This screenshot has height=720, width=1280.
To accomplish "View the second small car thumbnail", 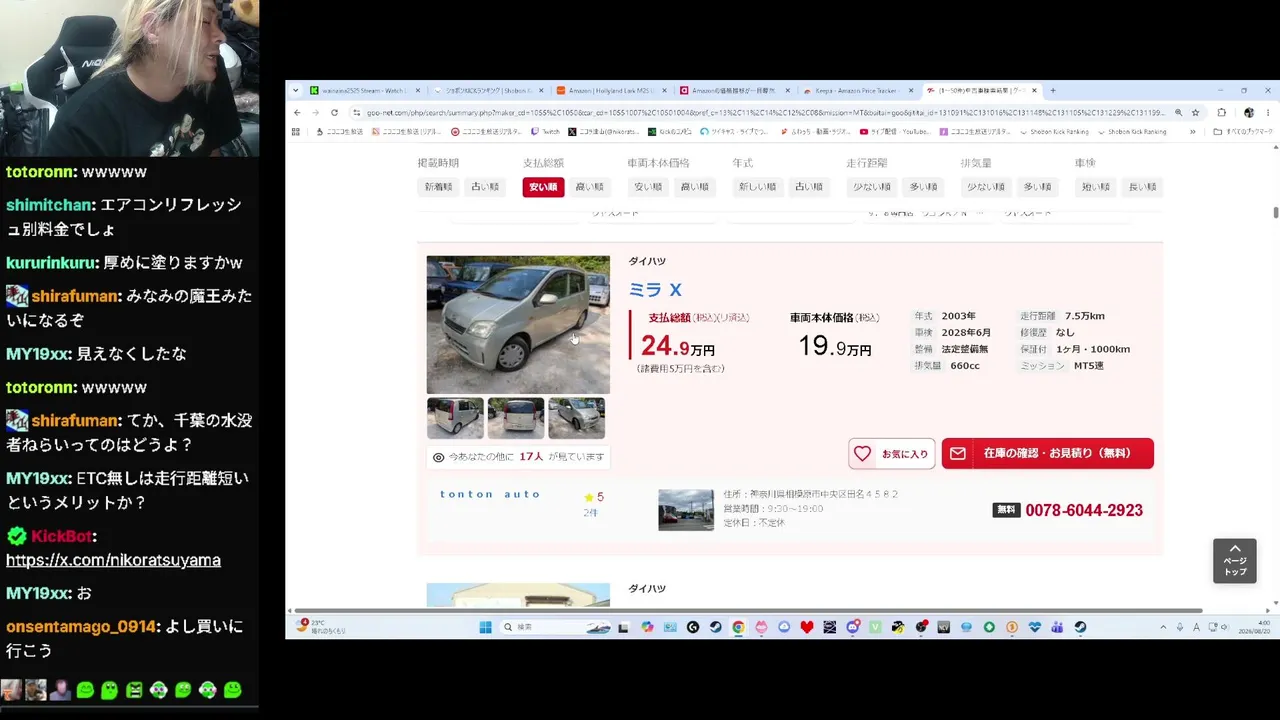I will [516, 418].
